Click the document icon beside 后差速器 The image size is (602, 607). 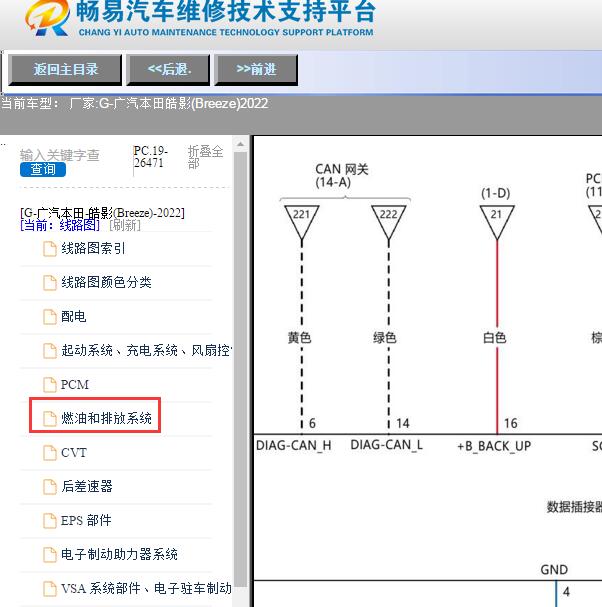tap(50, 487)
